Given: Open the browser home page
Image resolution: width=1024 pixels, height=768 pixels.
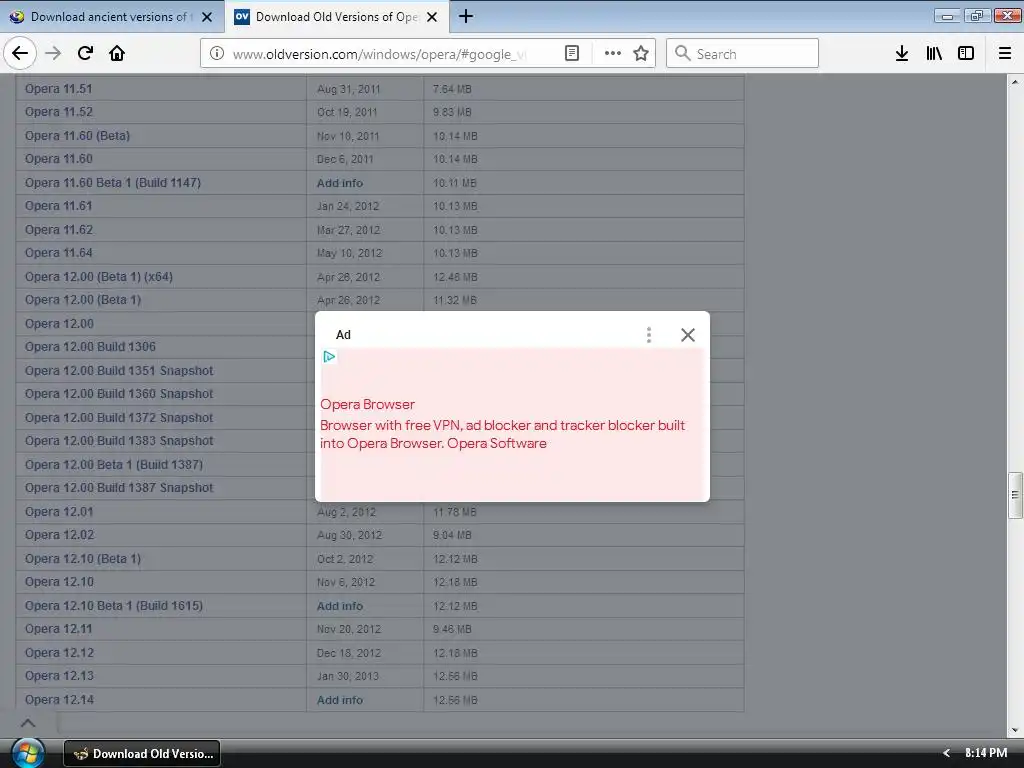Looking at the screenshot, I should click(x=117, y=54).
